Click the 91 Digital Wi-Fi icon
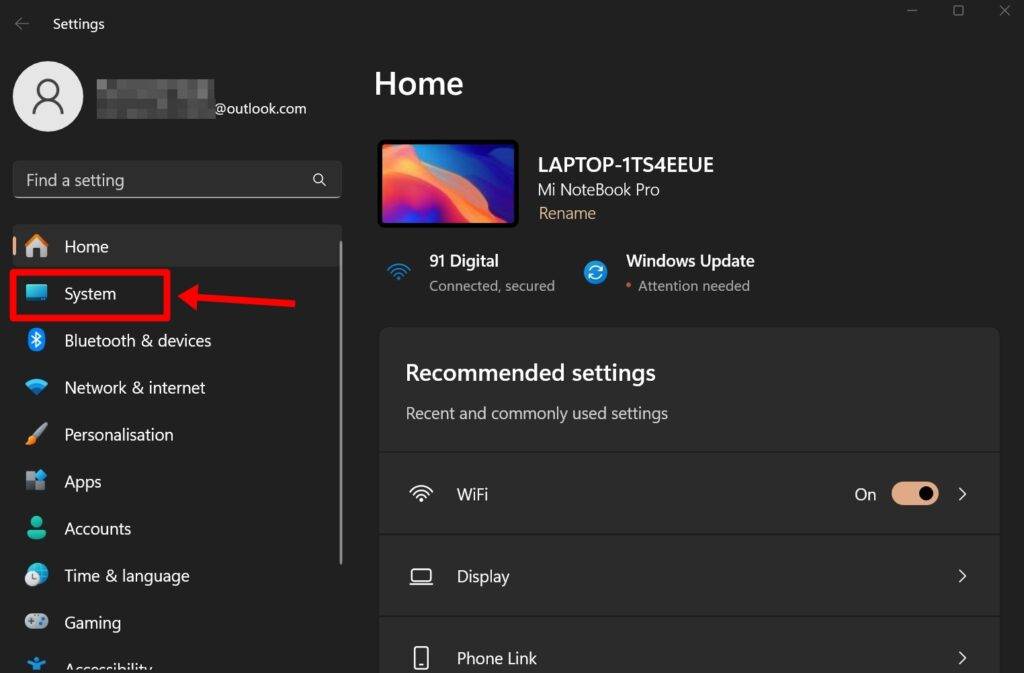The width and height of the screenshot is (1024, 673). pyautogui.click(x=399, y=271)
